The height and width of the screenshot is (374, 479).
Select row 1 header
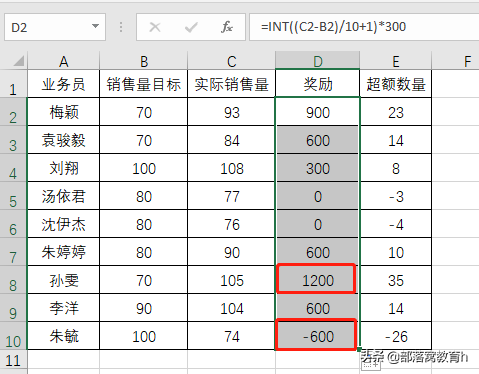13,84
